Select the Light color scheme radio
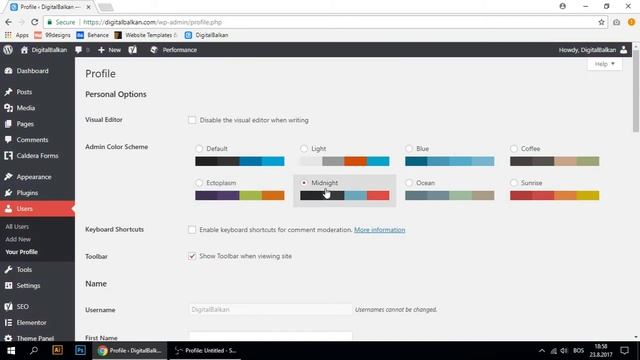640x360 pixels. (x=304, y=149)
